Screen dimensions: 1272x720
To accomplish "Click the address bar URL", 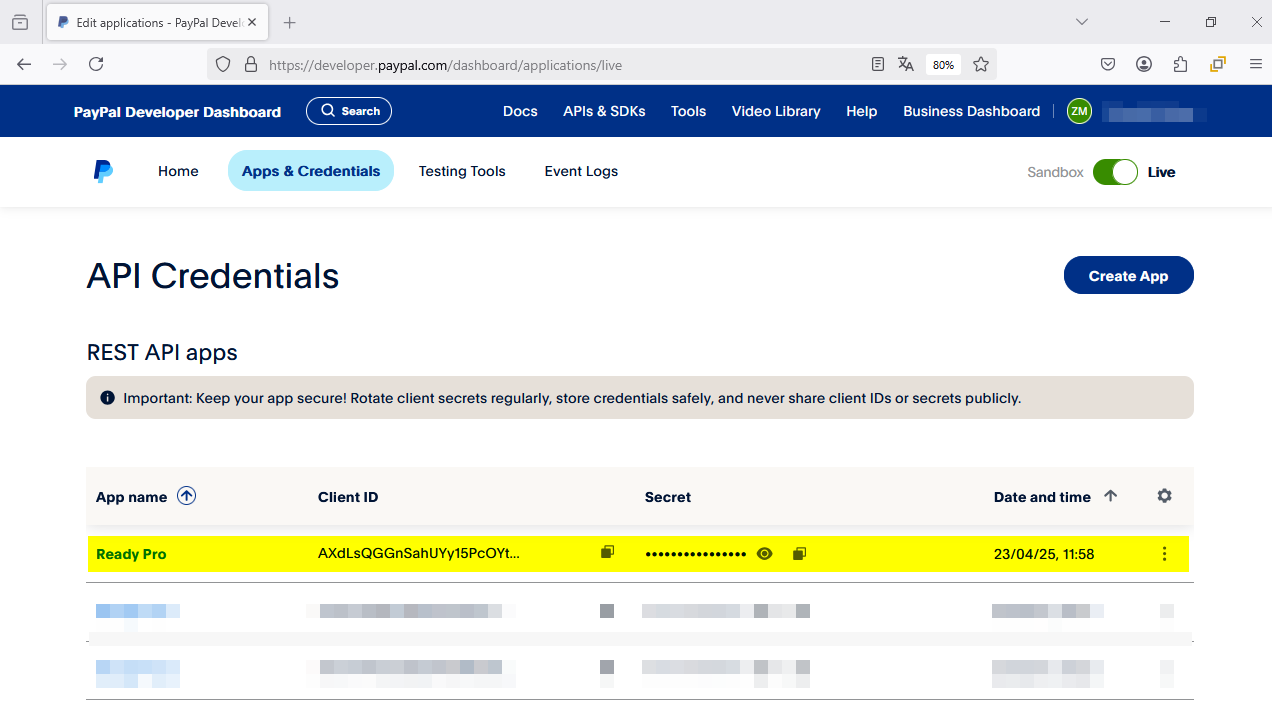I will click(x=445, y=65).
